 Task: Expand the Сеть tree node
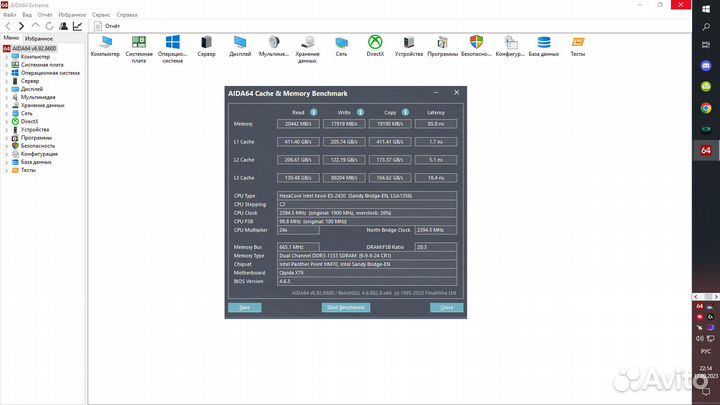click(x=6, y=113)
